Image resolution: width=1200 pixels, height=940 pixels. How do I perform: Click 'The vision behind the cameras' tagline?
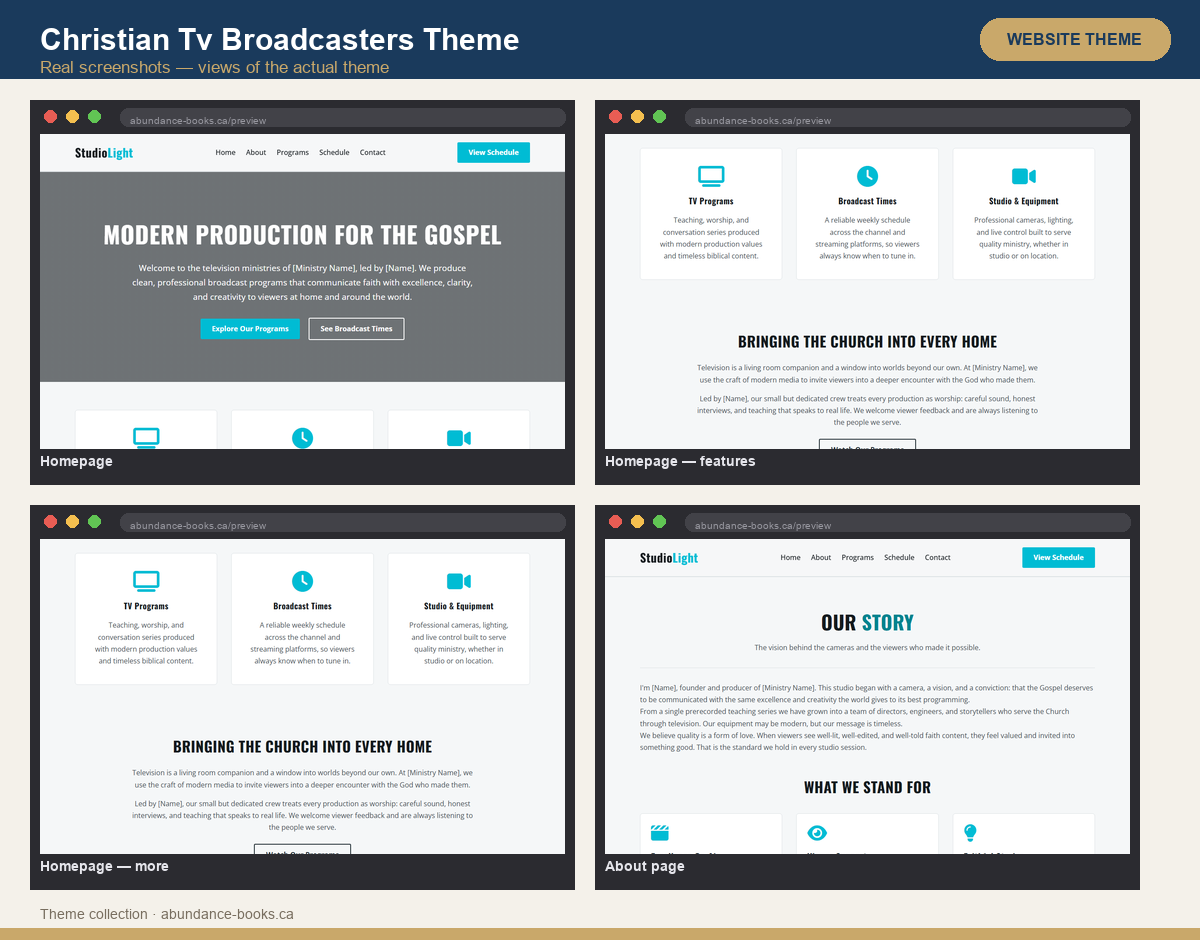[x=867, y=648]
